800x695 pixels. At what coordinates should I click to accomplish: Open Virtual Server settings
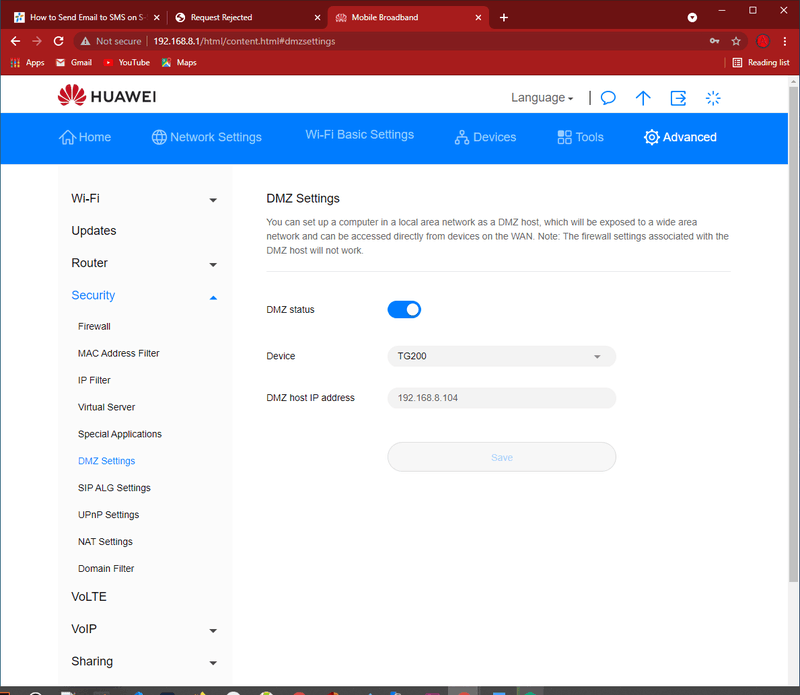click(106, 407)
